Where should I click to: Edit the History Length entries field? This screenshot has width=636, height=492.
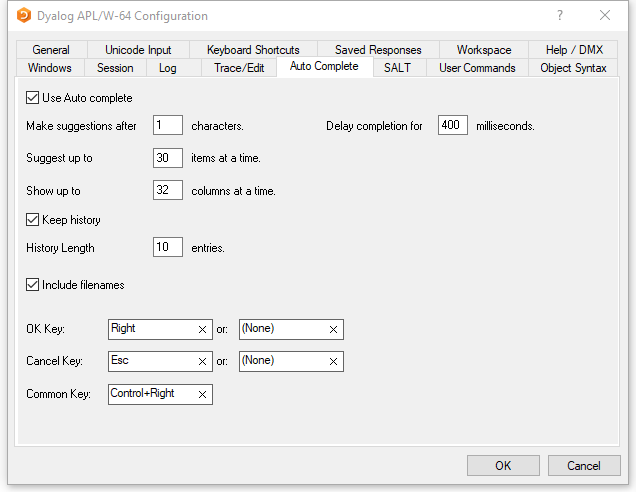click(168, 247)
